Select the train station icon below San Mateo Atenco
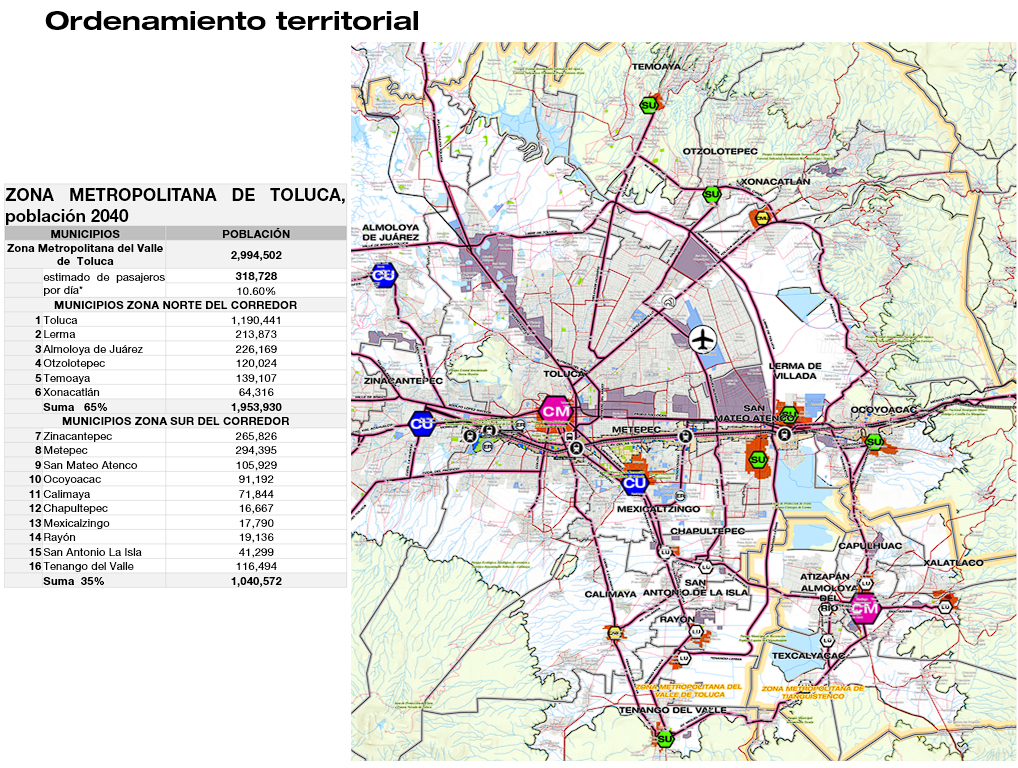This screenshot has width=1018, height=768. click(784, 436)
